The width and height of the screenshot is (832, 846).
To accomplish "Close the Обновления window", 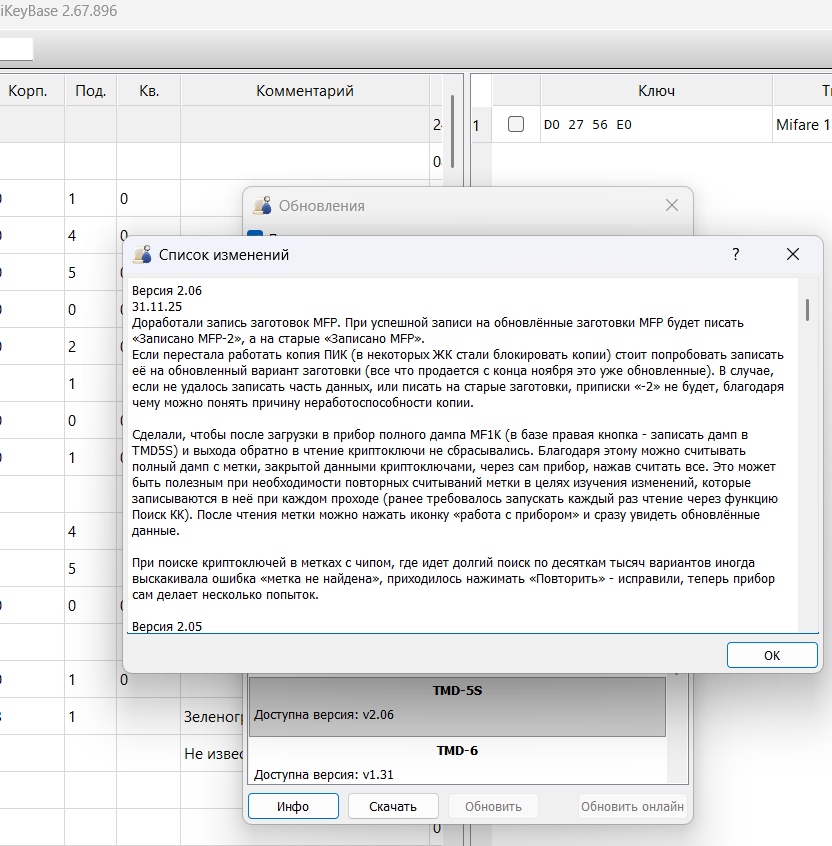I will pyautogui.click(x=672, y=206).
